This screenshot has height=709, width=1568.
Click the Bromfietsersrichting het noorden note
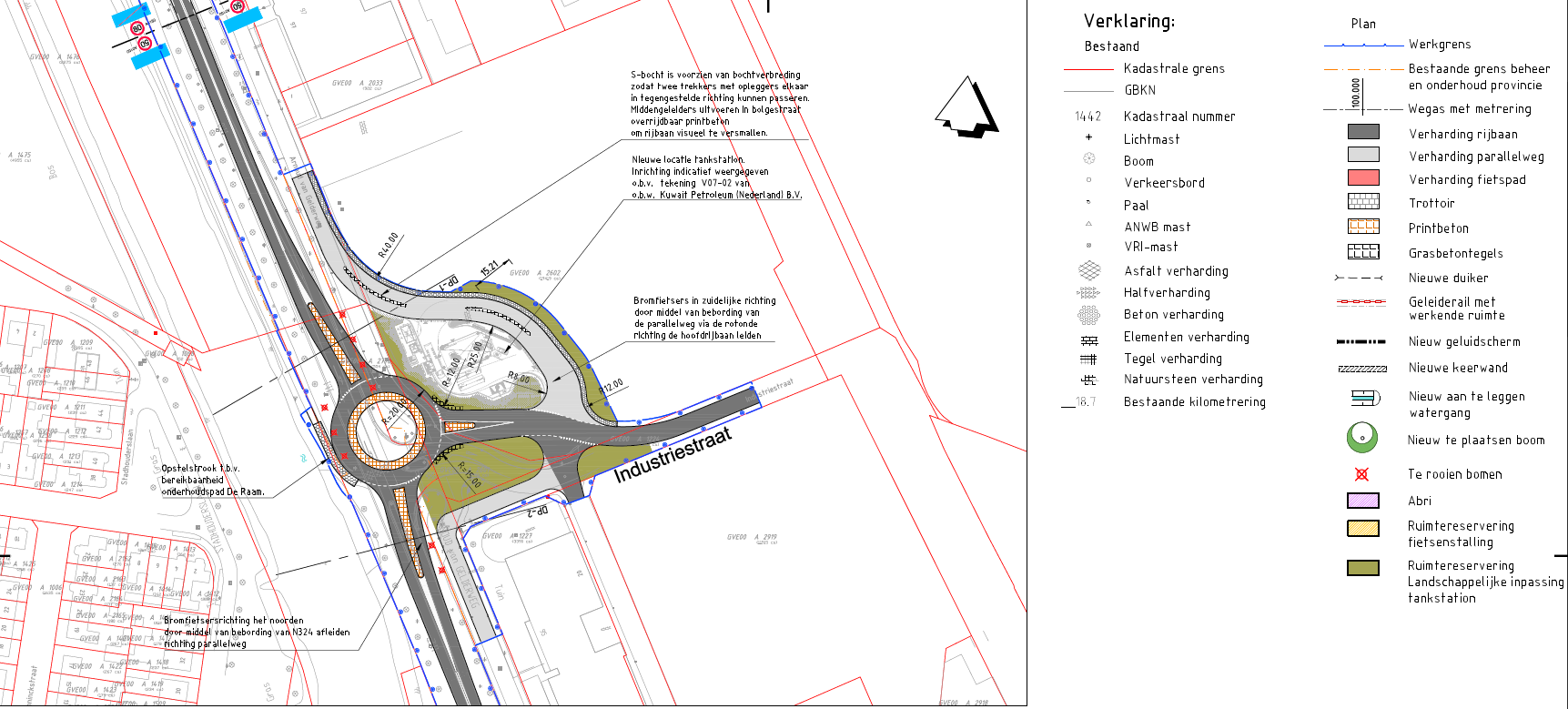pos(257,632)
